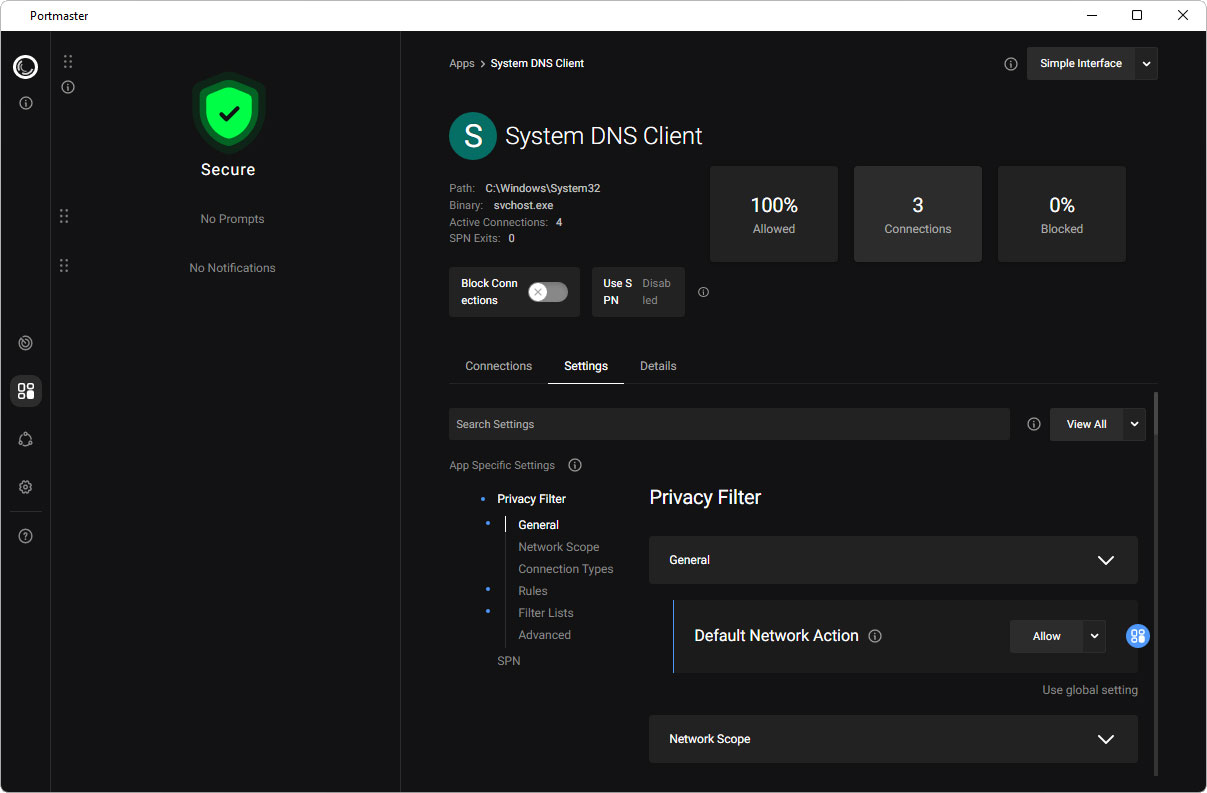1207x793 pixels.
Task: Click the Use global setting link
Action: click(1090, 690)
